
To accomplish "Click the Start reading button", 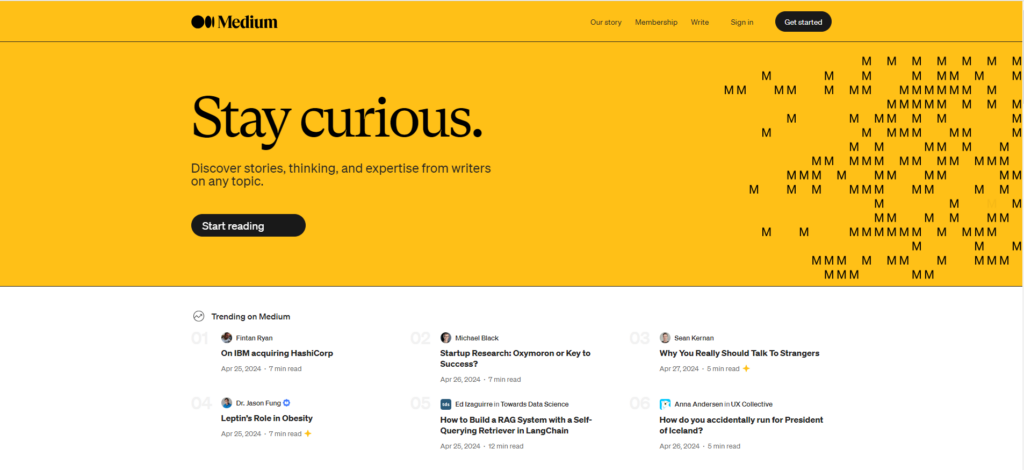I will [x=248, y=226].
